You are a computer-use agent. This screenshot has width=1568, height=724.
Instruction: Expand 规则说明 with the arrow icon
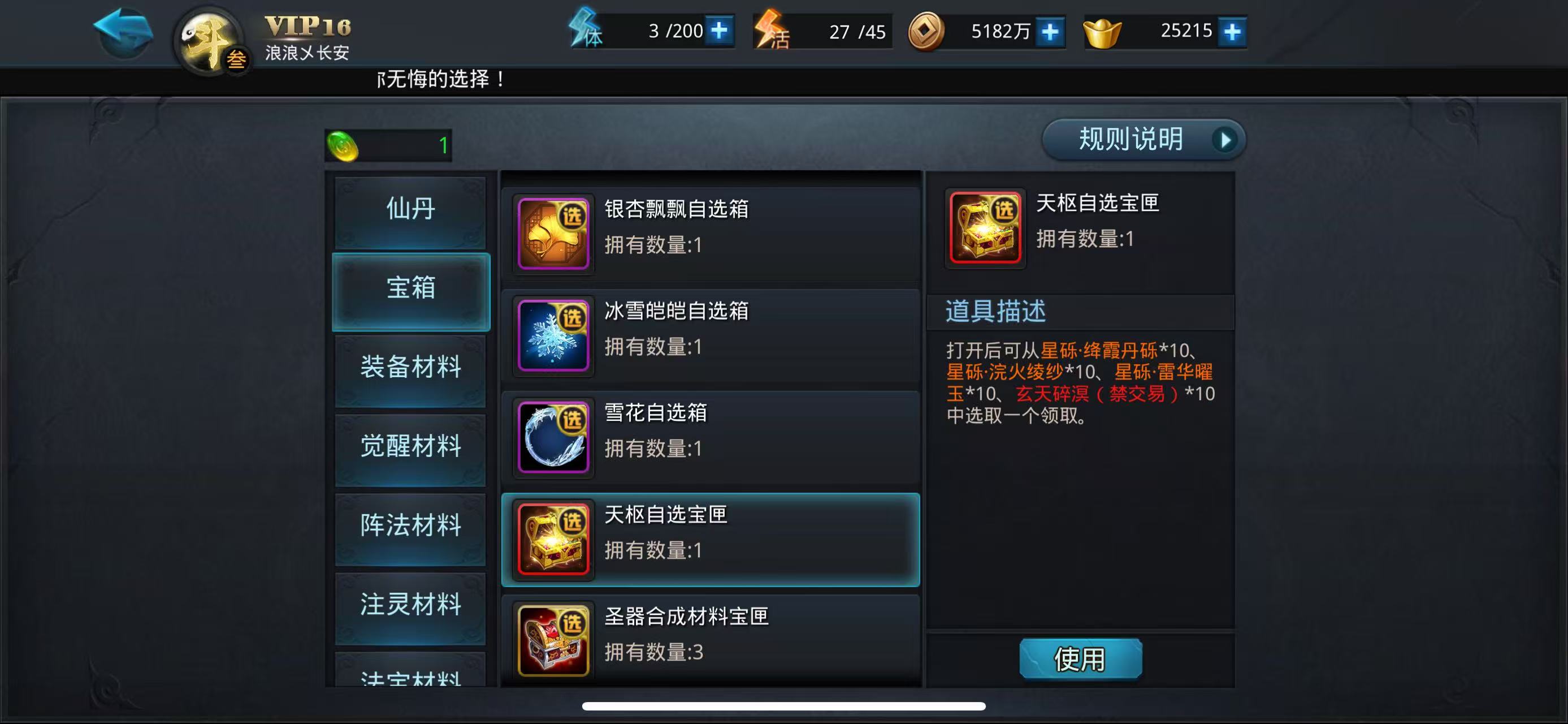click(1225, 140)
